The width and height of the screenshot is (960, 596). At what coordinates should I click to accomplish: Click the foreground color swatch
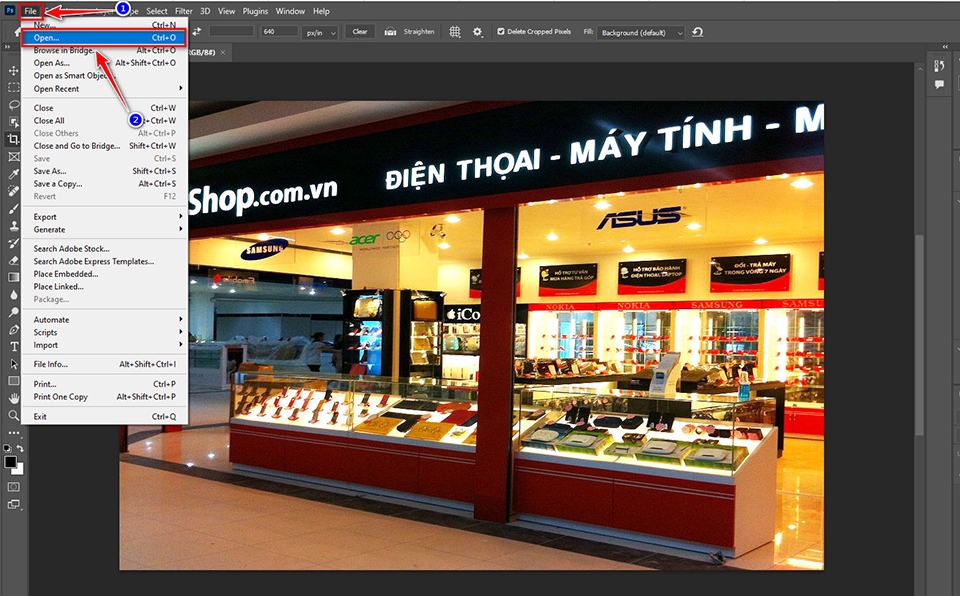[x=10, y=462]
